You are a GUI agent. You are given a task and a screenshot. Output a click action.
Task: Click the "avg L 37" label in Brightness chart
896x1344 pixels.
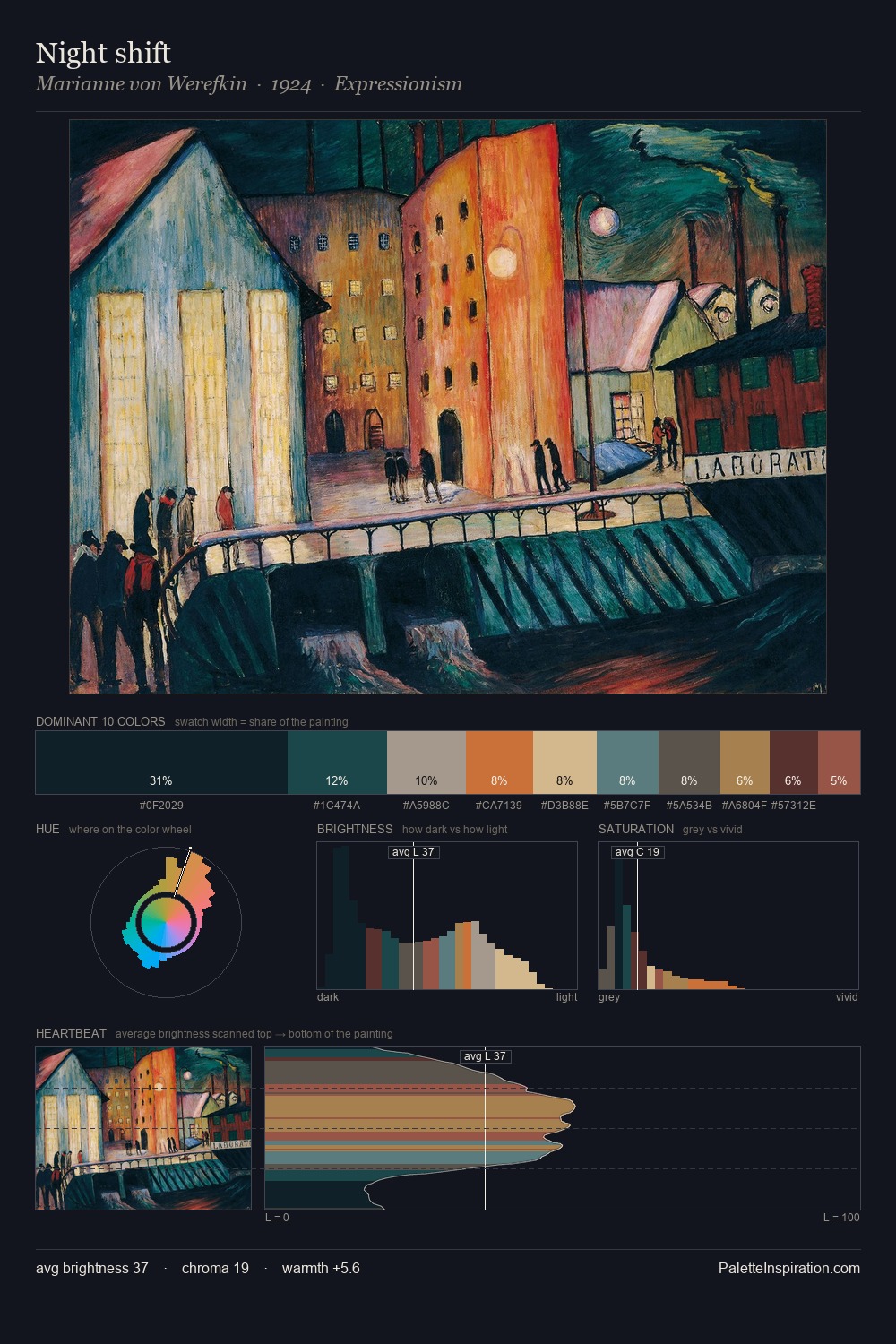tap(414, 852)
